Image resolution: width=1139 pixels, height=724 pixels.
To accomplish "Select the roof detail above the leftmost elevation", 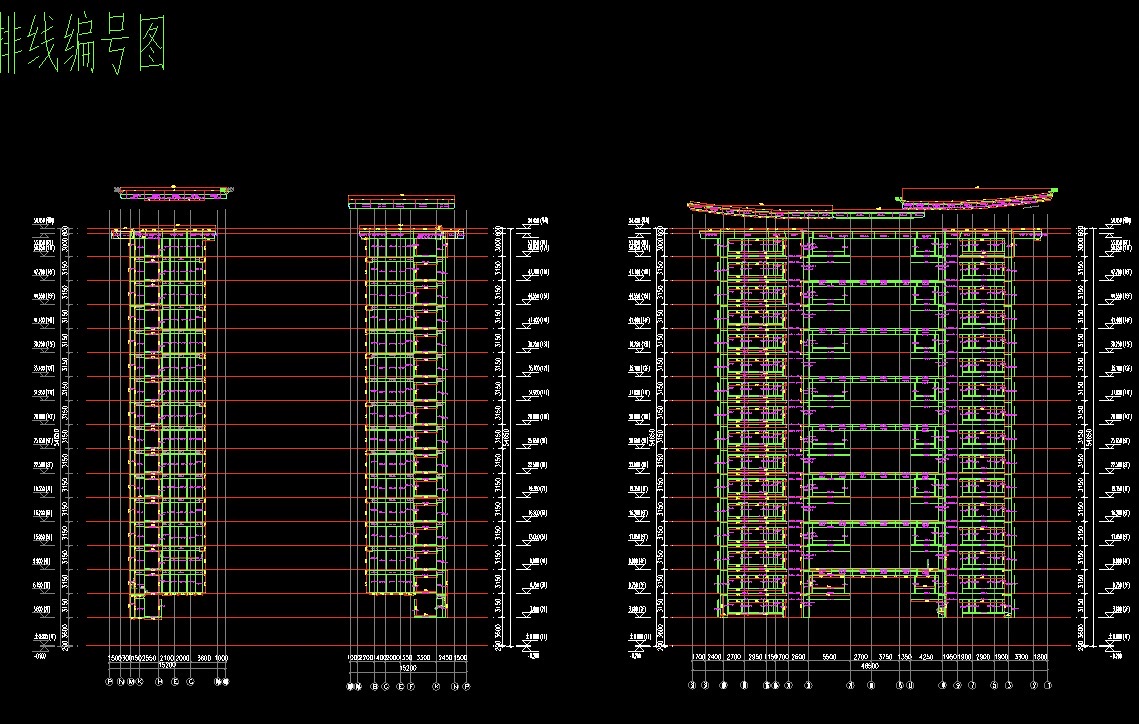I will point(173,190).
